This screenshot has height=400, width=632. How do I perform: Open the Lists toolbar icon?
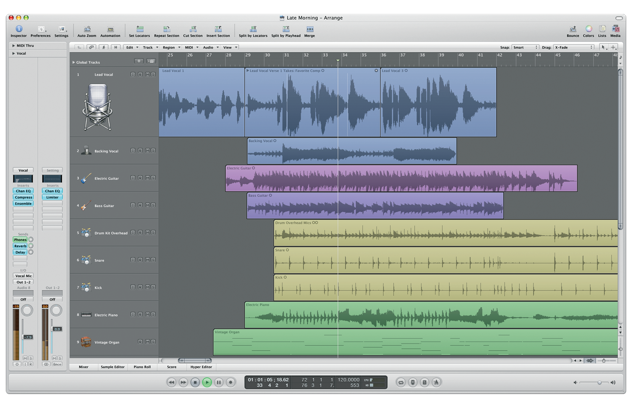point(602,29)
